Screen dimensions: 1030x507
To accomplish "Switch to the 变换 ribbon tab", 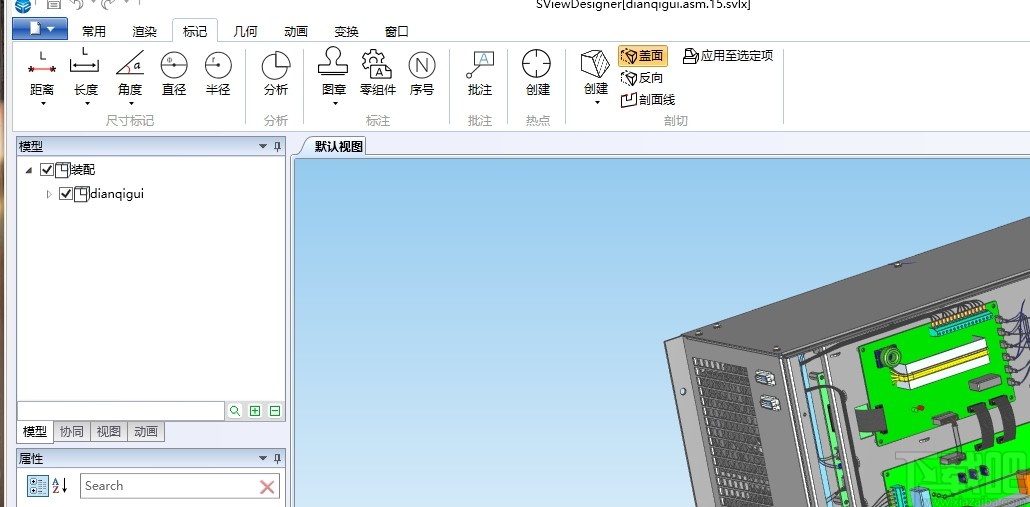I will pyautogui.click(x=346, y=32).
